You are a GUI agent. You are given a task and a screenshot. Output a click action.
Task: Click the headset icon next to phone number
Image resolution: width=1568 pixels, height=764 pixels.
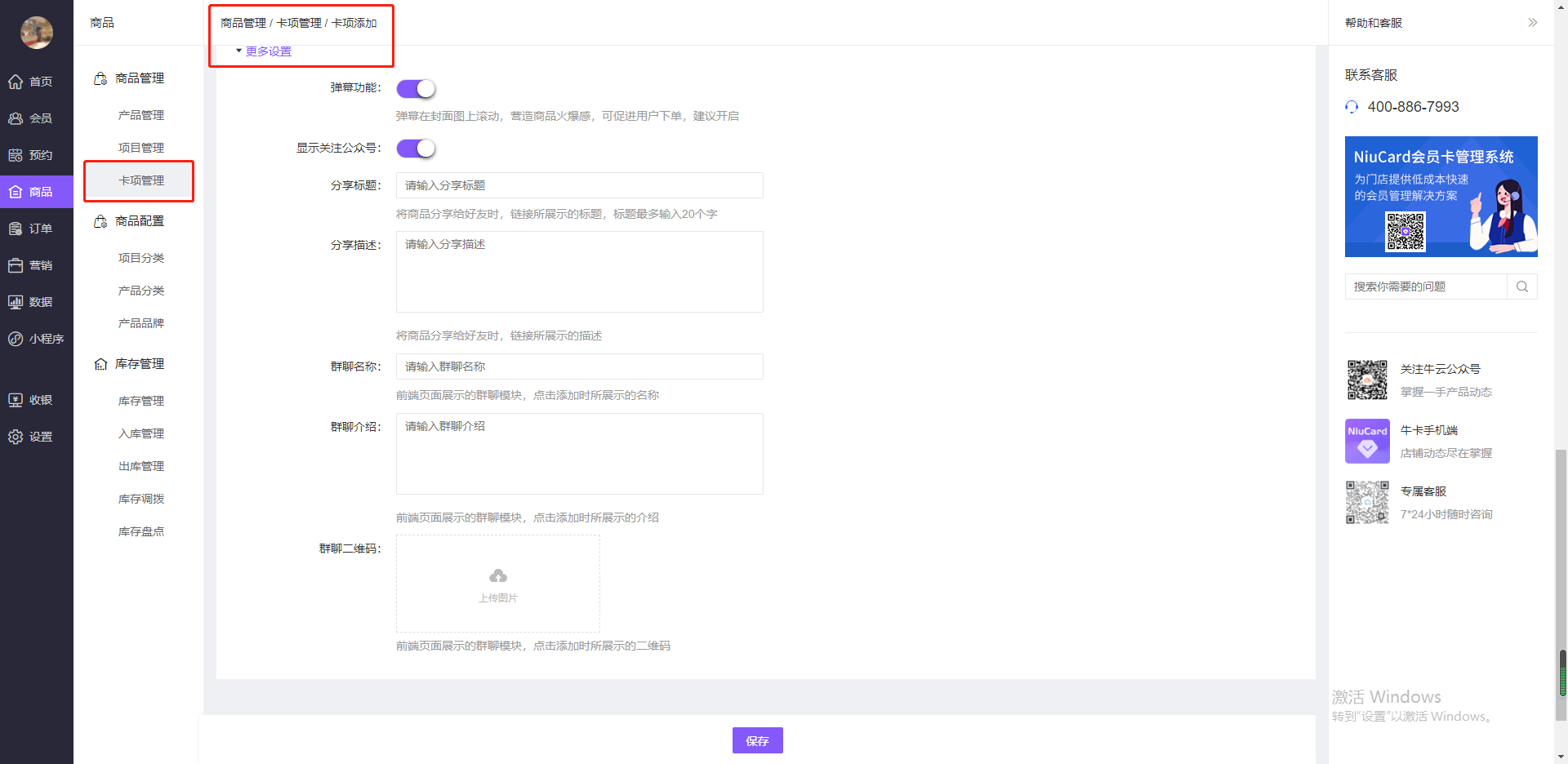click(1352, 107)
